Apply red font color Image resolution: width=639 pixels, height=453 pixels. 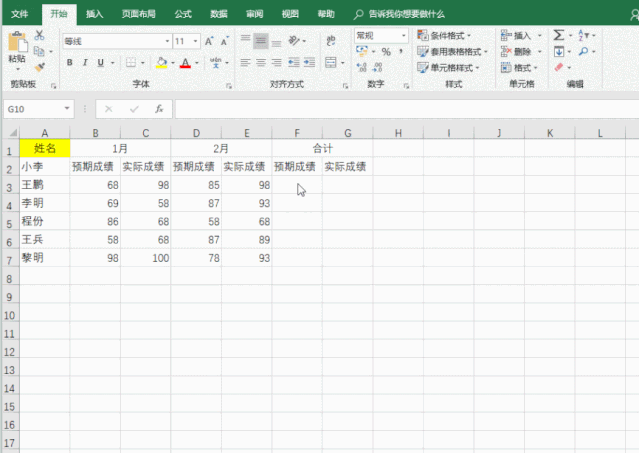point(185,62)
